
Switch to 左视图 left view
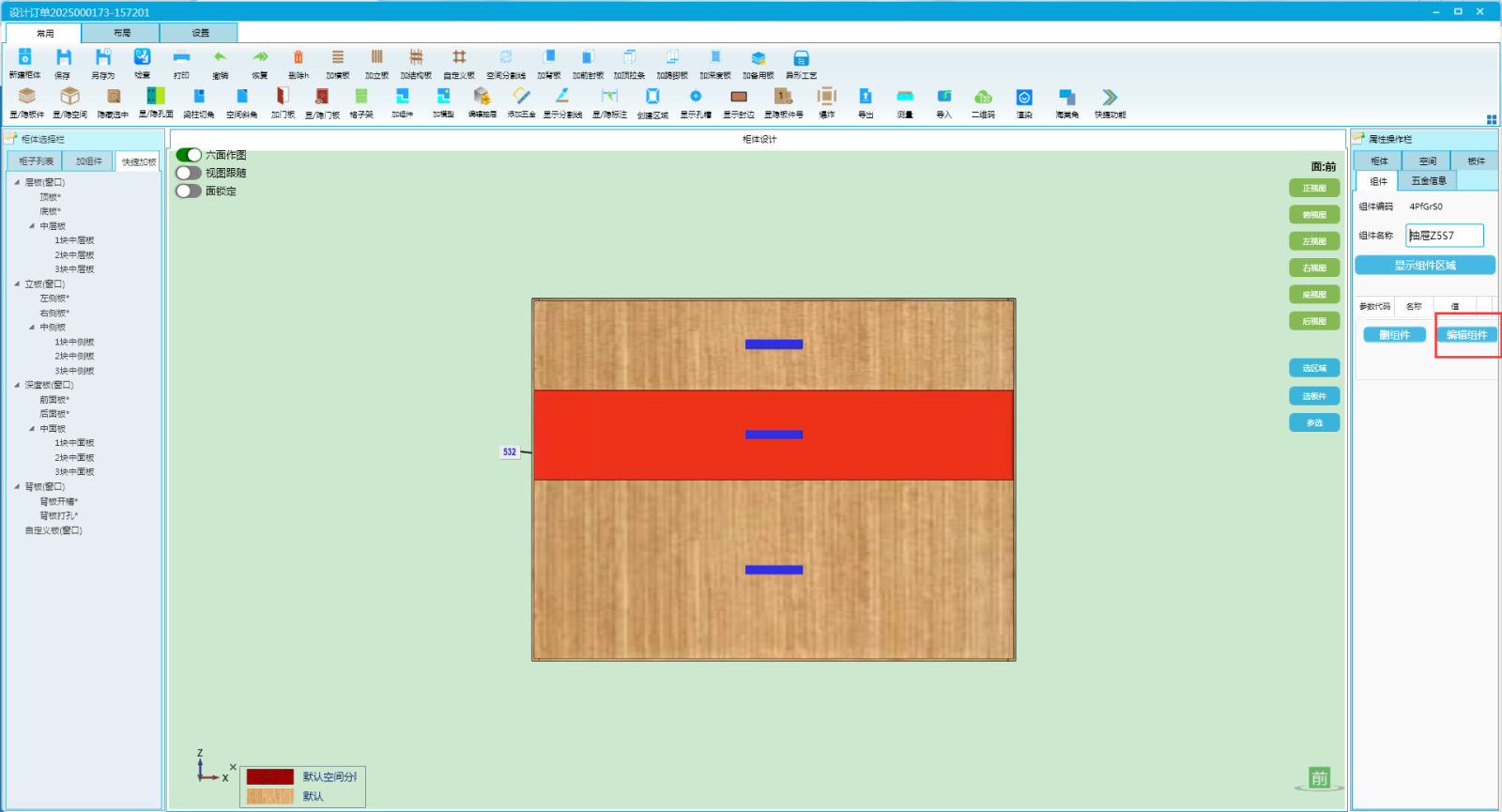pos(1314,241)
